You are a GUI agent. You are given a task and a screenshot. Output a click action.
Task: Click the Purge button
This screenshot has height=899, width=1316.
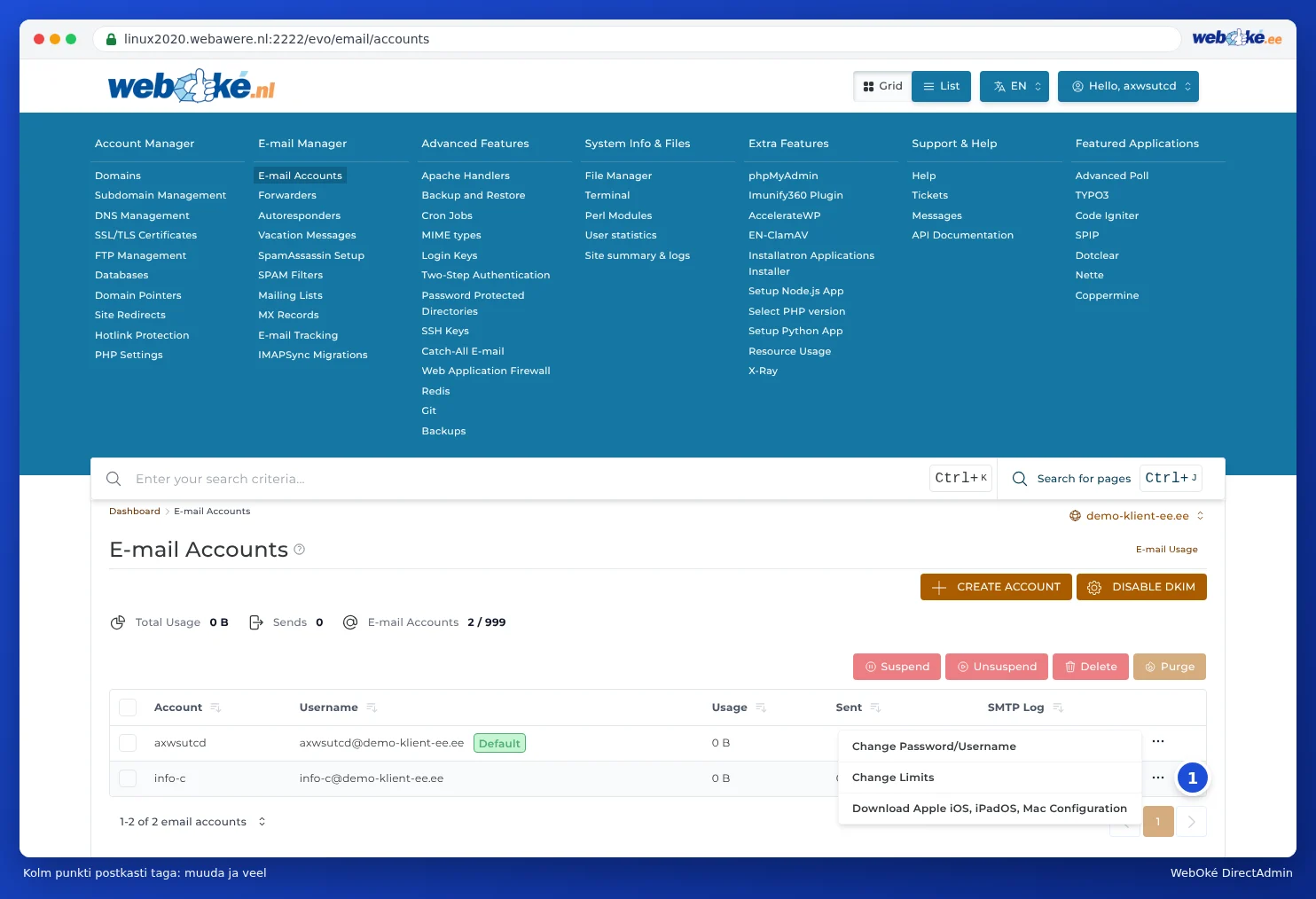1170,667
